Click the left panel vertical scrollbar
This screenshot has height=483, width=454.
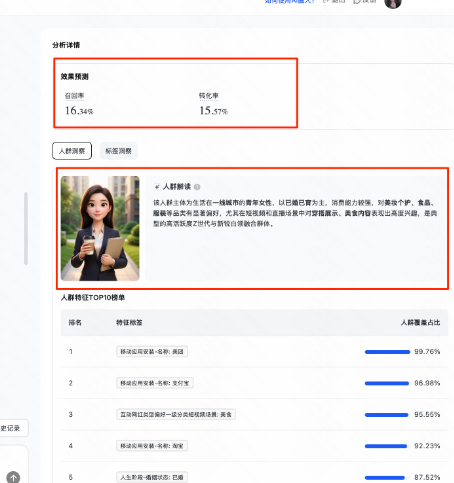(26, 229)
